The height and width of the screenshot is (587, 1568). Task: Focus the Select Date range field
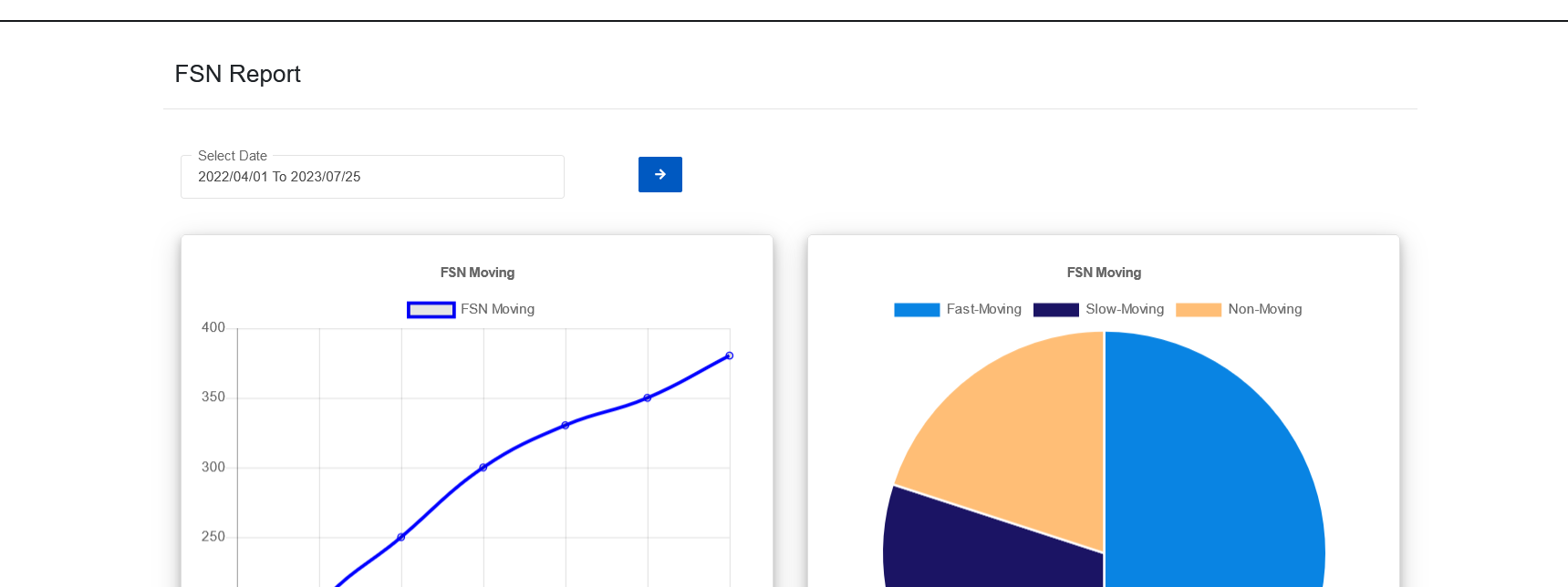(x=372, y=177)
